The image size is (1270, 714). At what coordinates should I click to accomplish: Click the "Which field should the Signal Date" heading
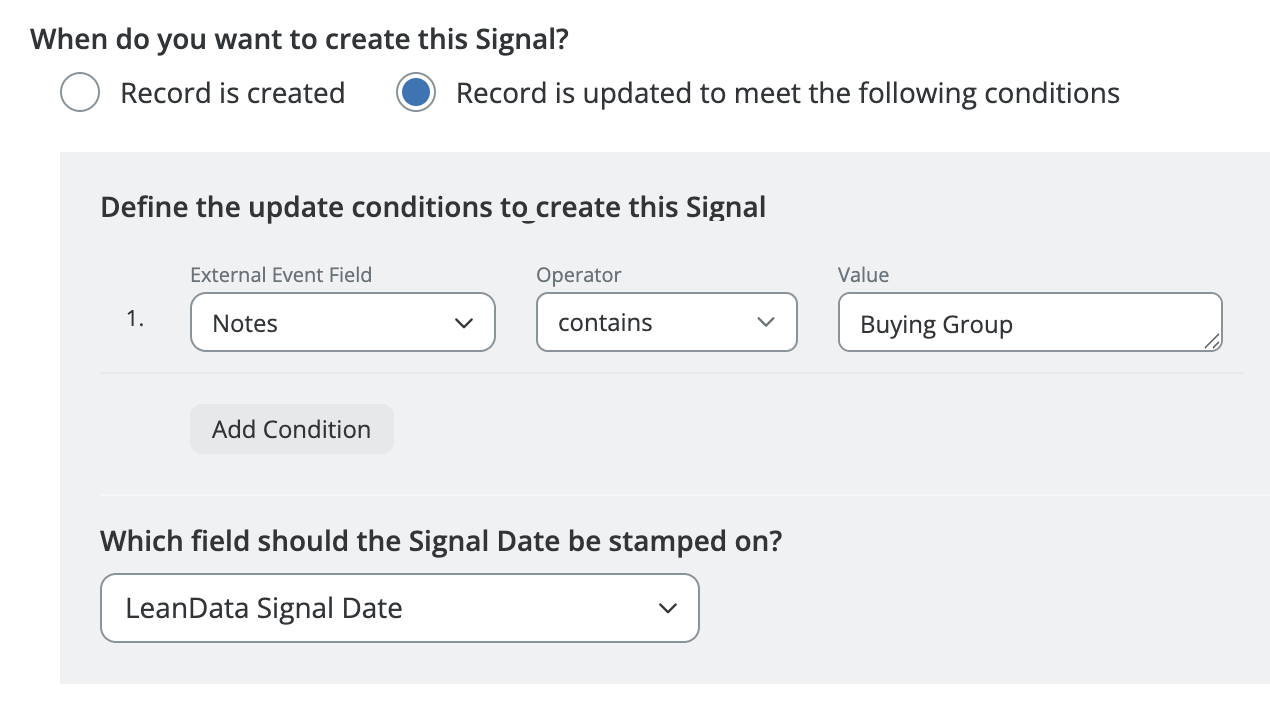coord(441,541)
